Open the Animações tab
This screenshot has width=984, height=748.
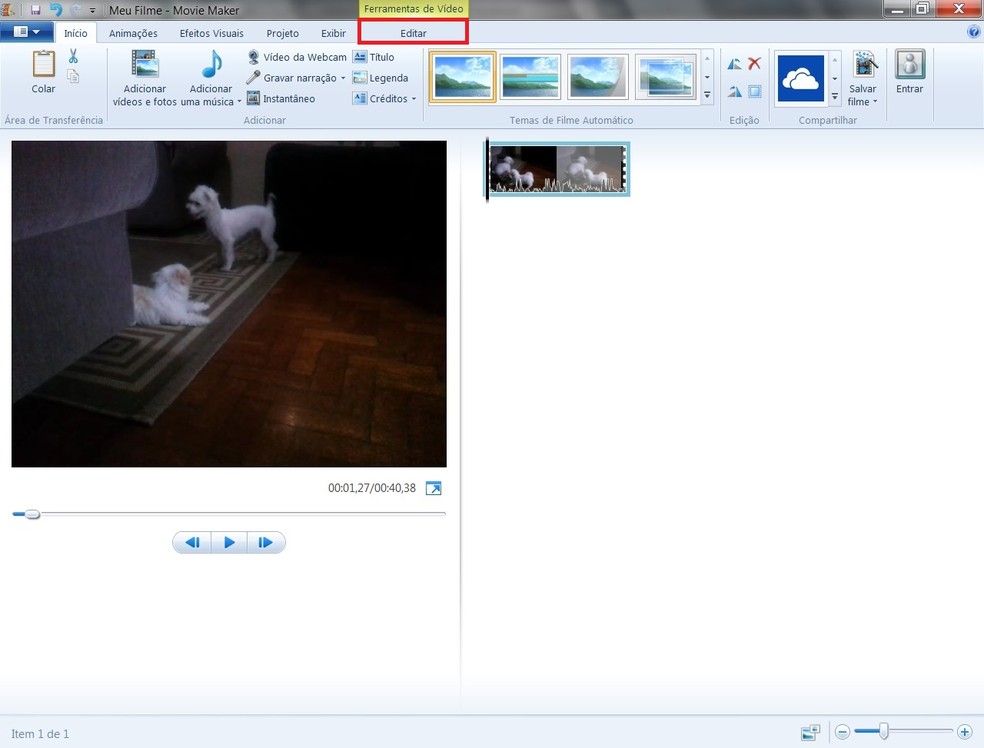(133, 32)
